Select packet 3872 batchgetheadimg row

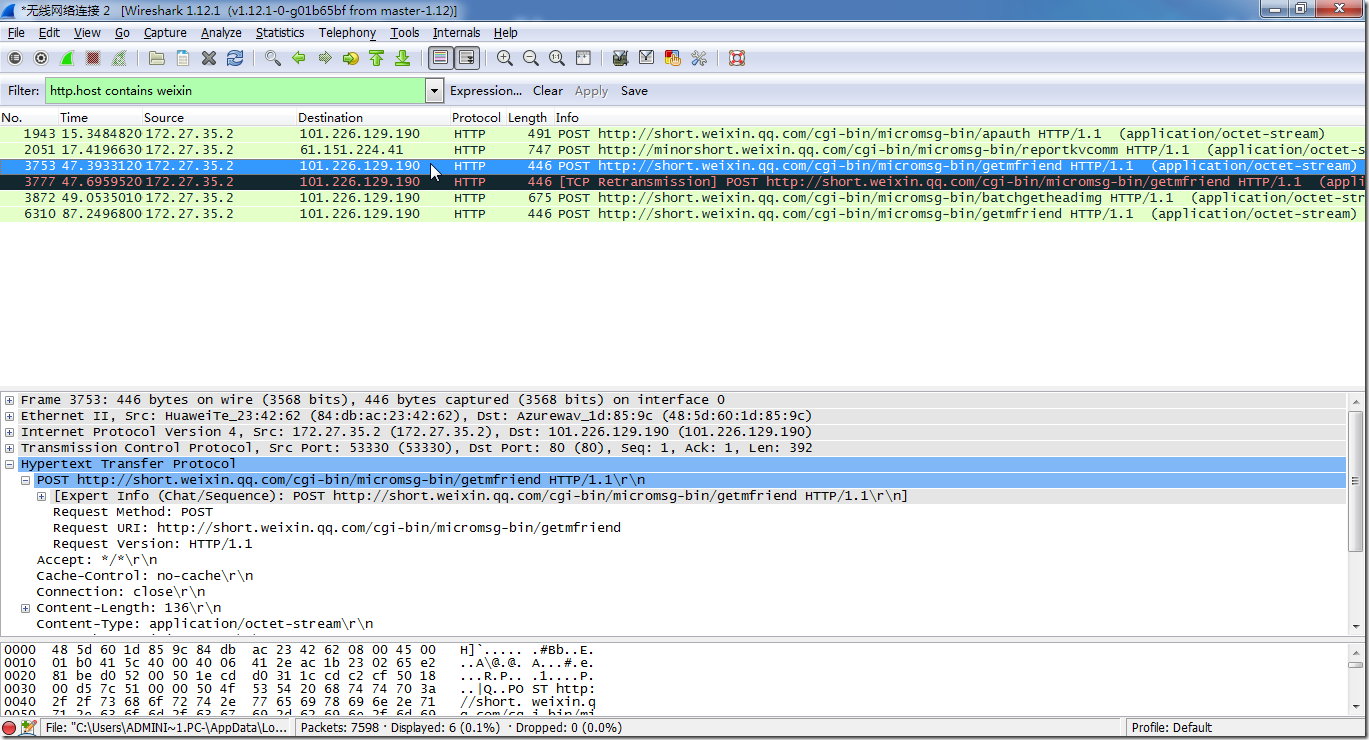pyautogui.click(x=681, y=198)
